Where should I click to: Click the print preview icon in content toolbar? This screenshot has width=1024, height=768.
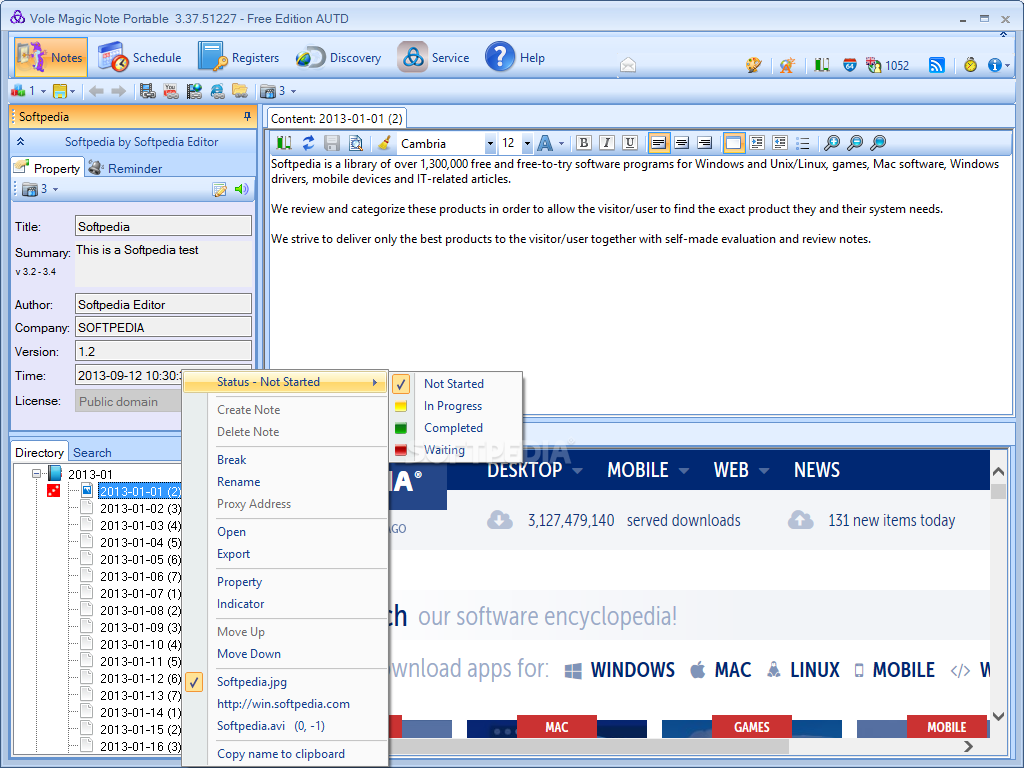(x=356, y=143)
